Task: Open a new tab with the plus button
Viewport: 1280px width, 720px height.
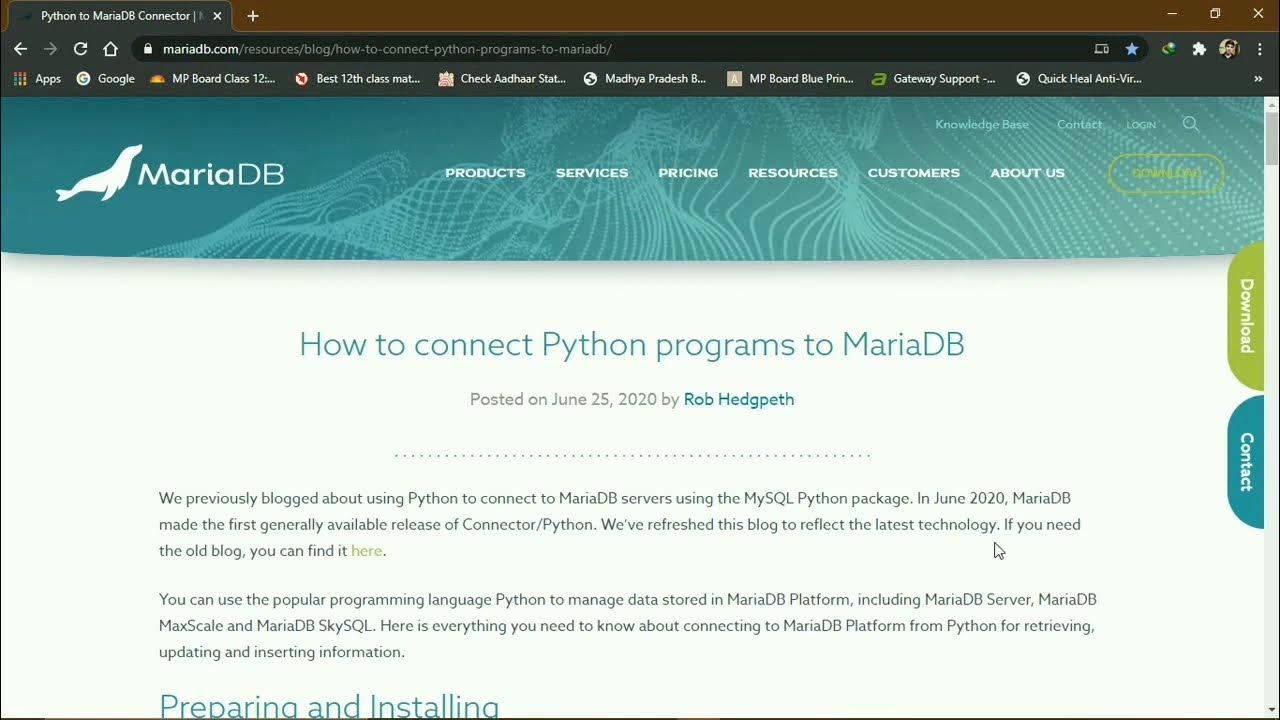Action: [253, 16]
